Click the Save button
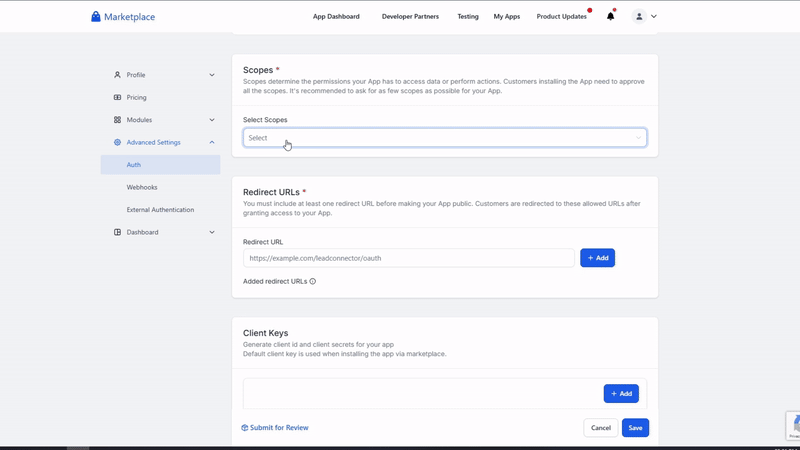 (x=635, y=428)
